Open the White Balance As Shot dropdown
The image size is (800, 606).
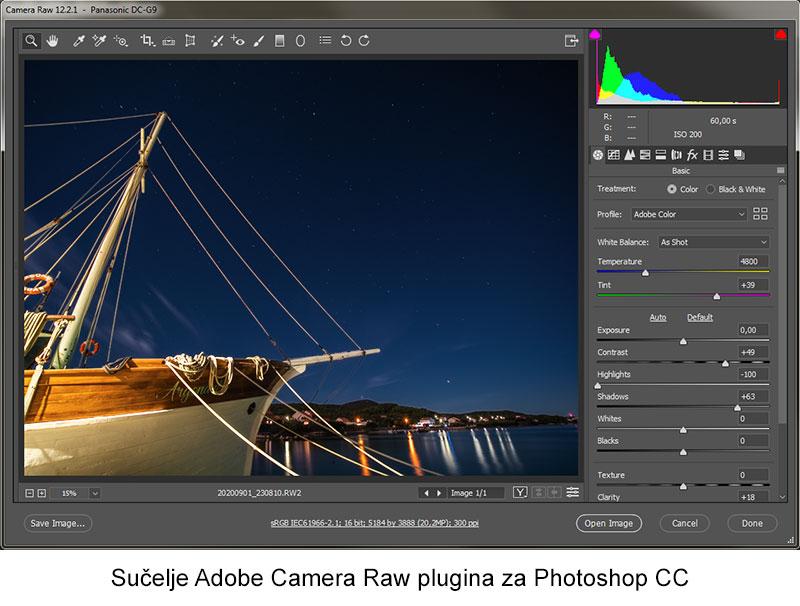pos(713,242)
